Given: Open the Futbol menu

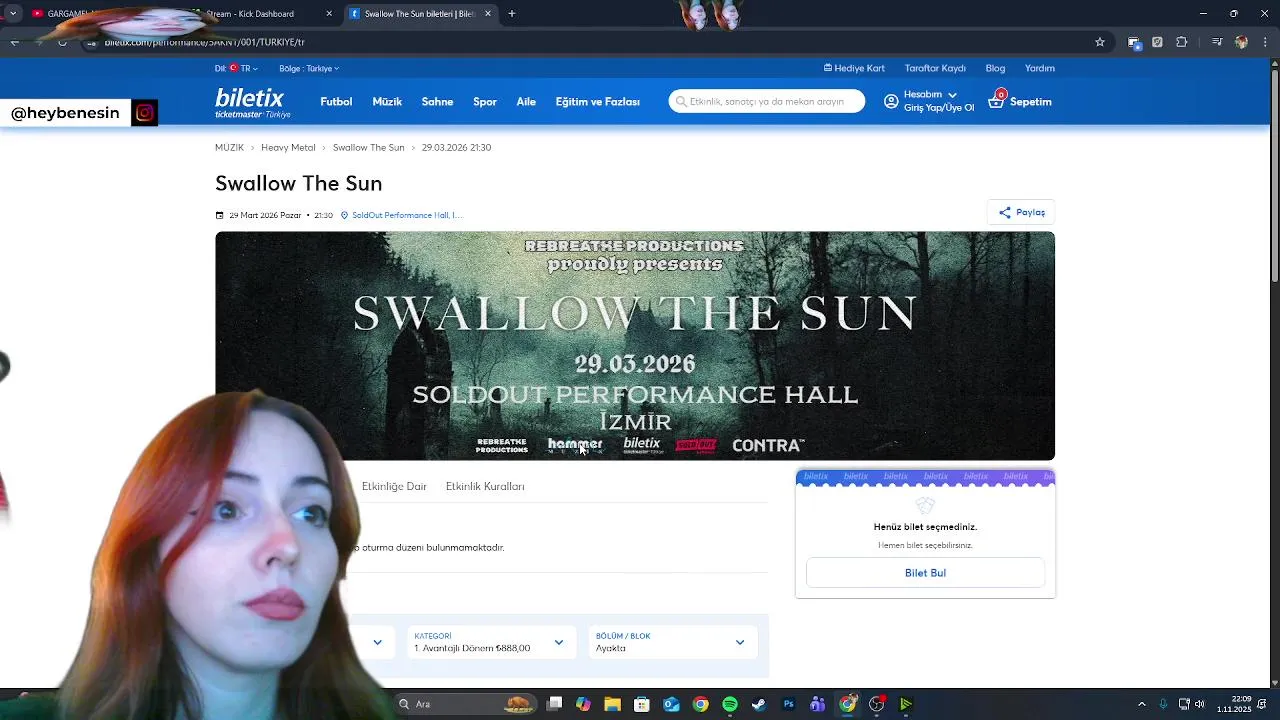Looking at the screenshot, I should point(336,102).
